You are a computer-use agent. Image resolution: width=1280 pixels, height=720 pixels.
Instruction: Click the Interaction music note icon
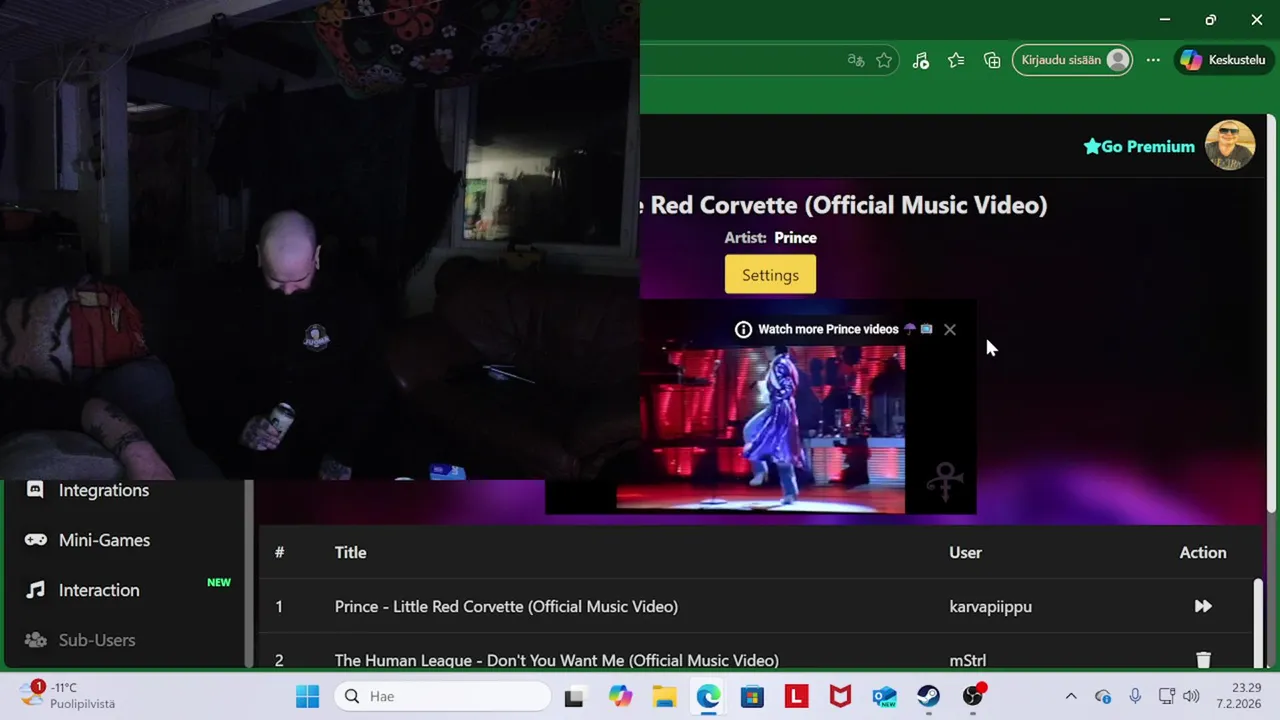[x=35, y=590]
